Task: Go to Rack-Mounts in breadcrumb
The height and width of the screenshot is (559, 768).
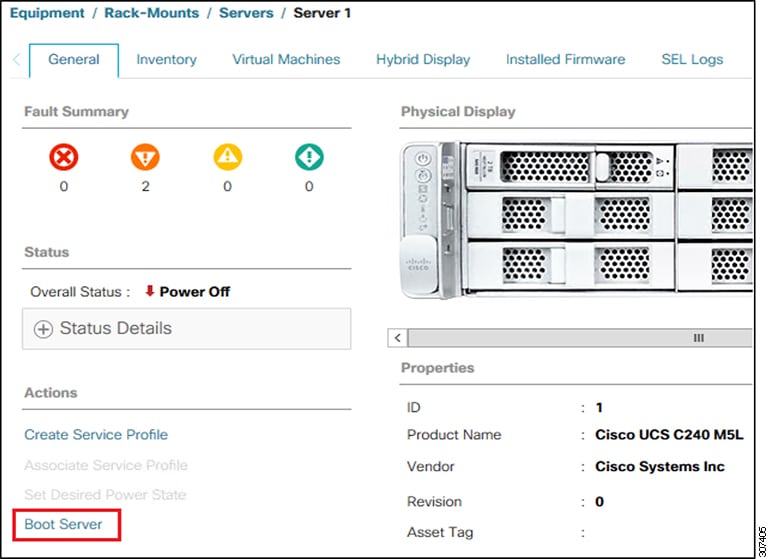Action: 152,13
